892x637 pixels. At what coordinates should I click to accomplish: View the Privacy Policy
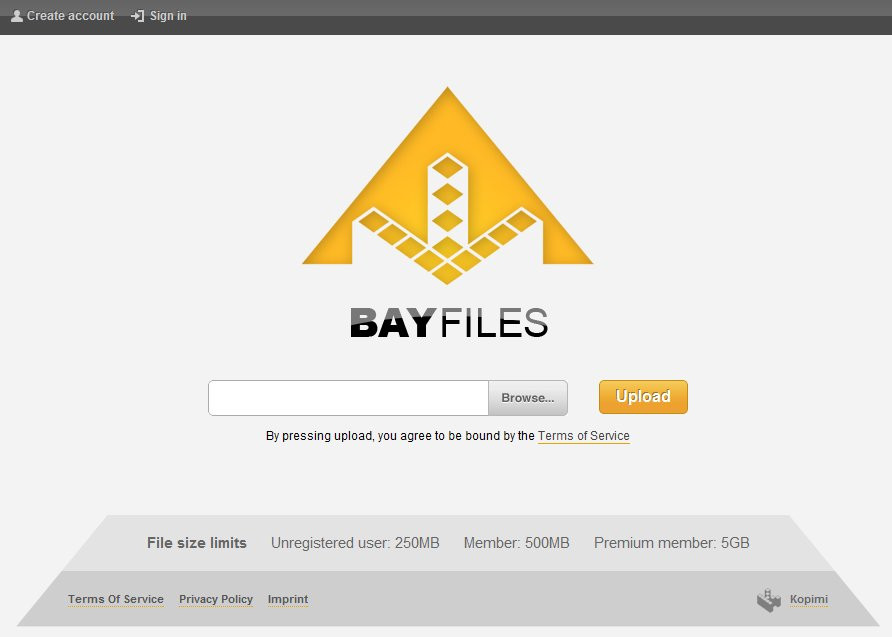tap(216, 598)
